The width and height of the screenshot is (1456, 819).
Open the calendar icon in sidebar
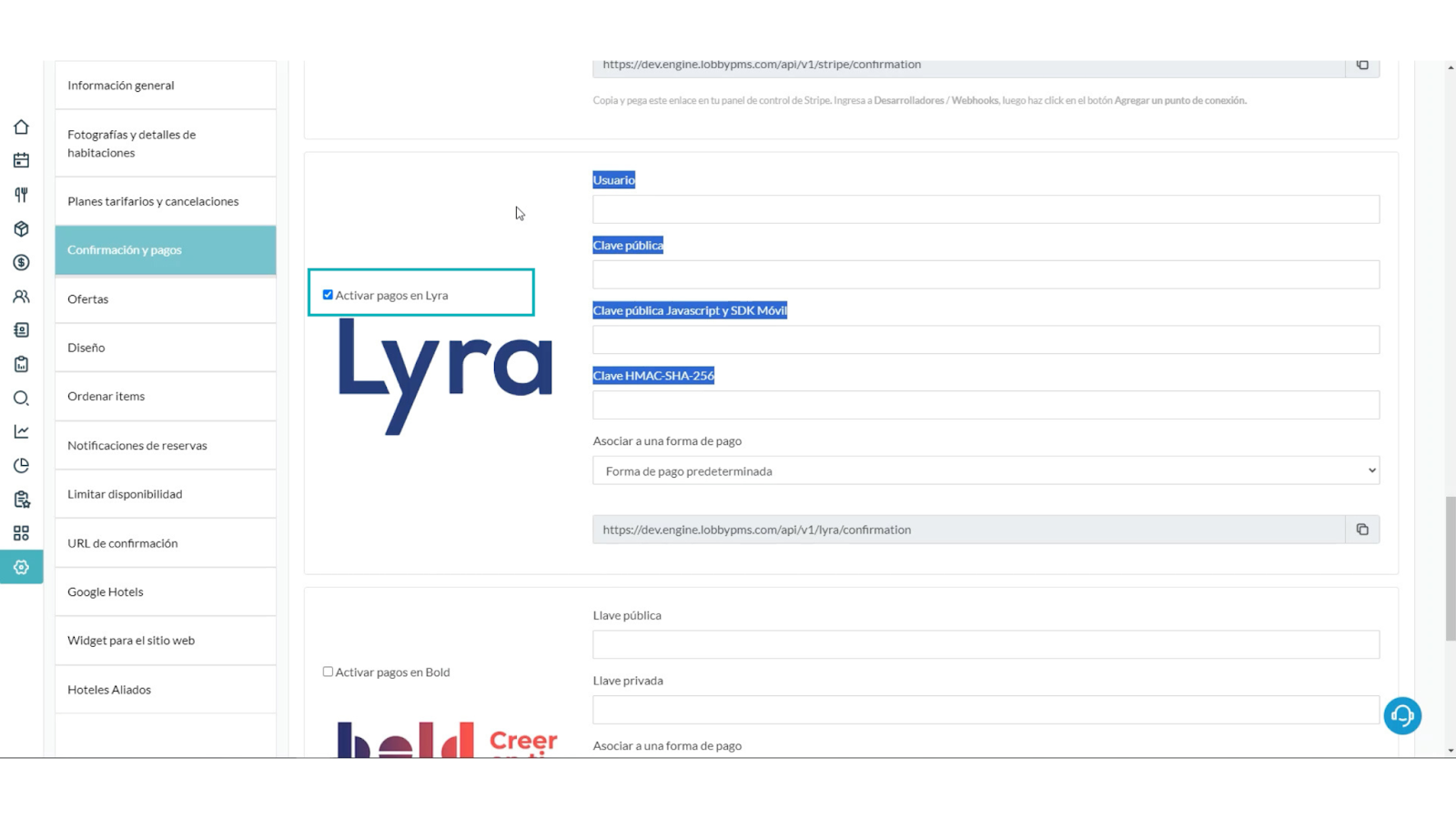(x=21, y=161)
